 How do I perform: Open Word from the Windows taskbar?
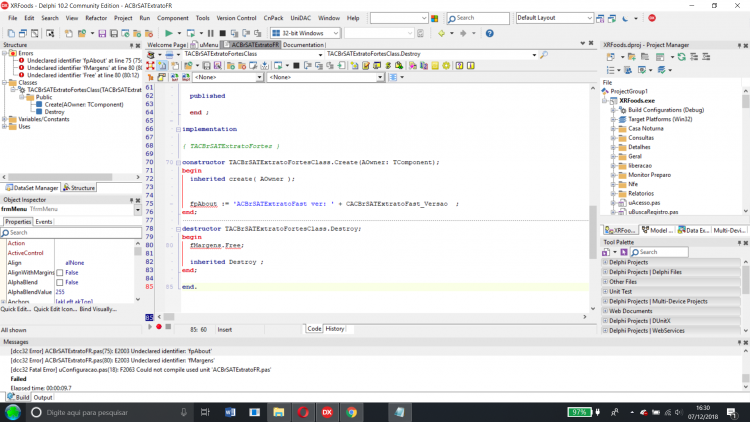click(230, 412)
